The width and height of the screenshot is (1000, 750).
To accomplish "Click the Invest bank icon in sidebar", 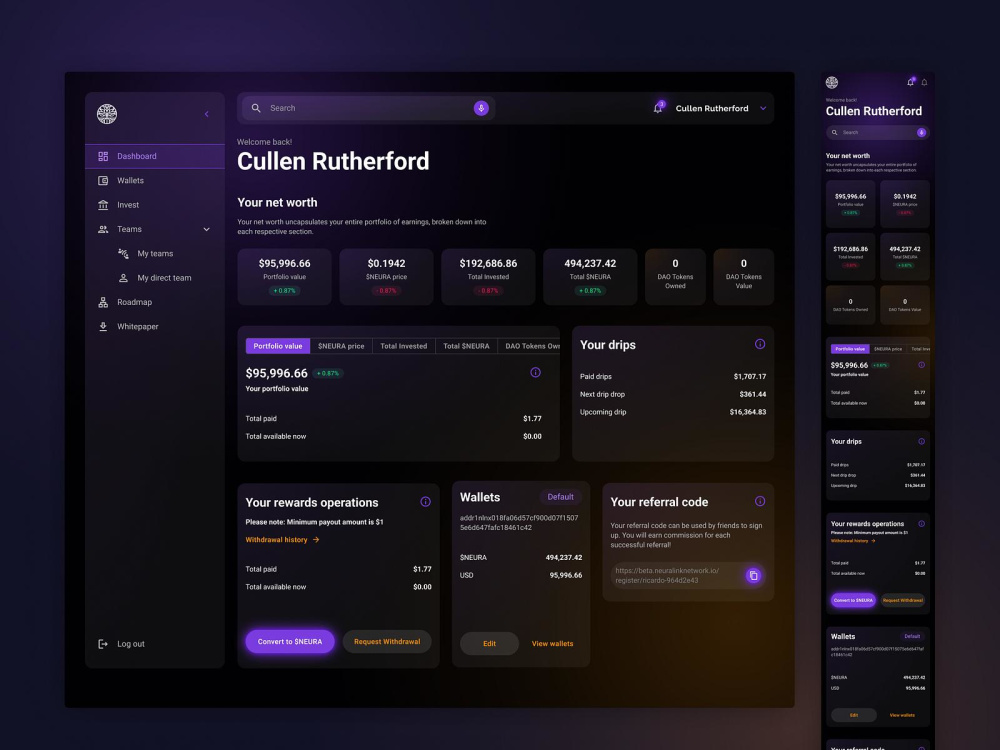I will (103, 205).
